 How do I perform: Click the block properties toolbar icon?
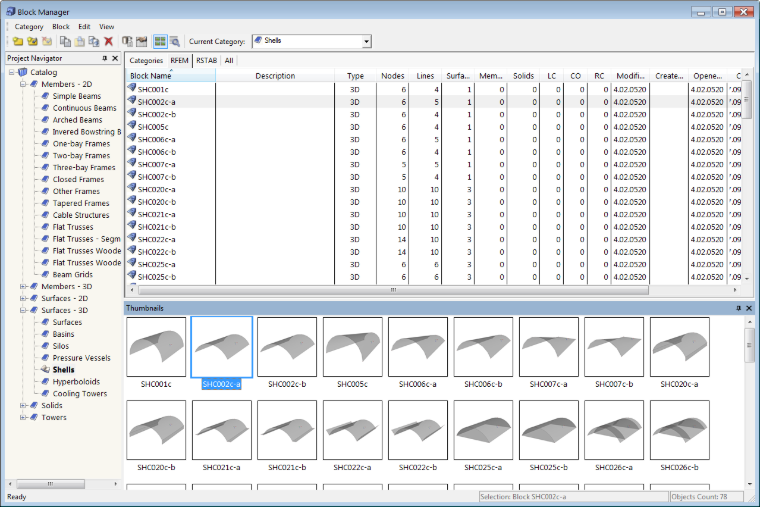127,42
